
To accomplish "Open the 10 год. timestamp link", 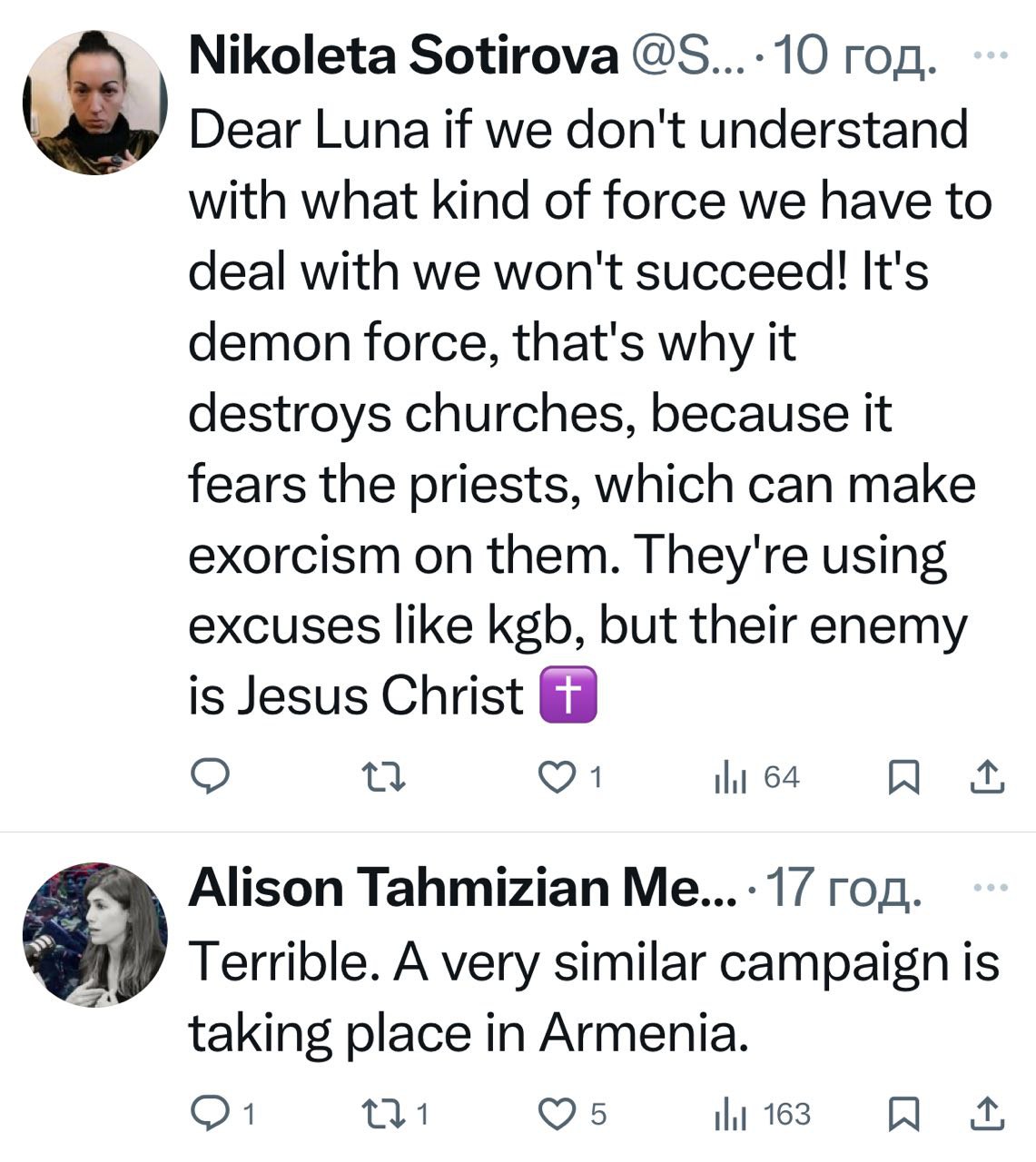I will [x=855, y=58].
